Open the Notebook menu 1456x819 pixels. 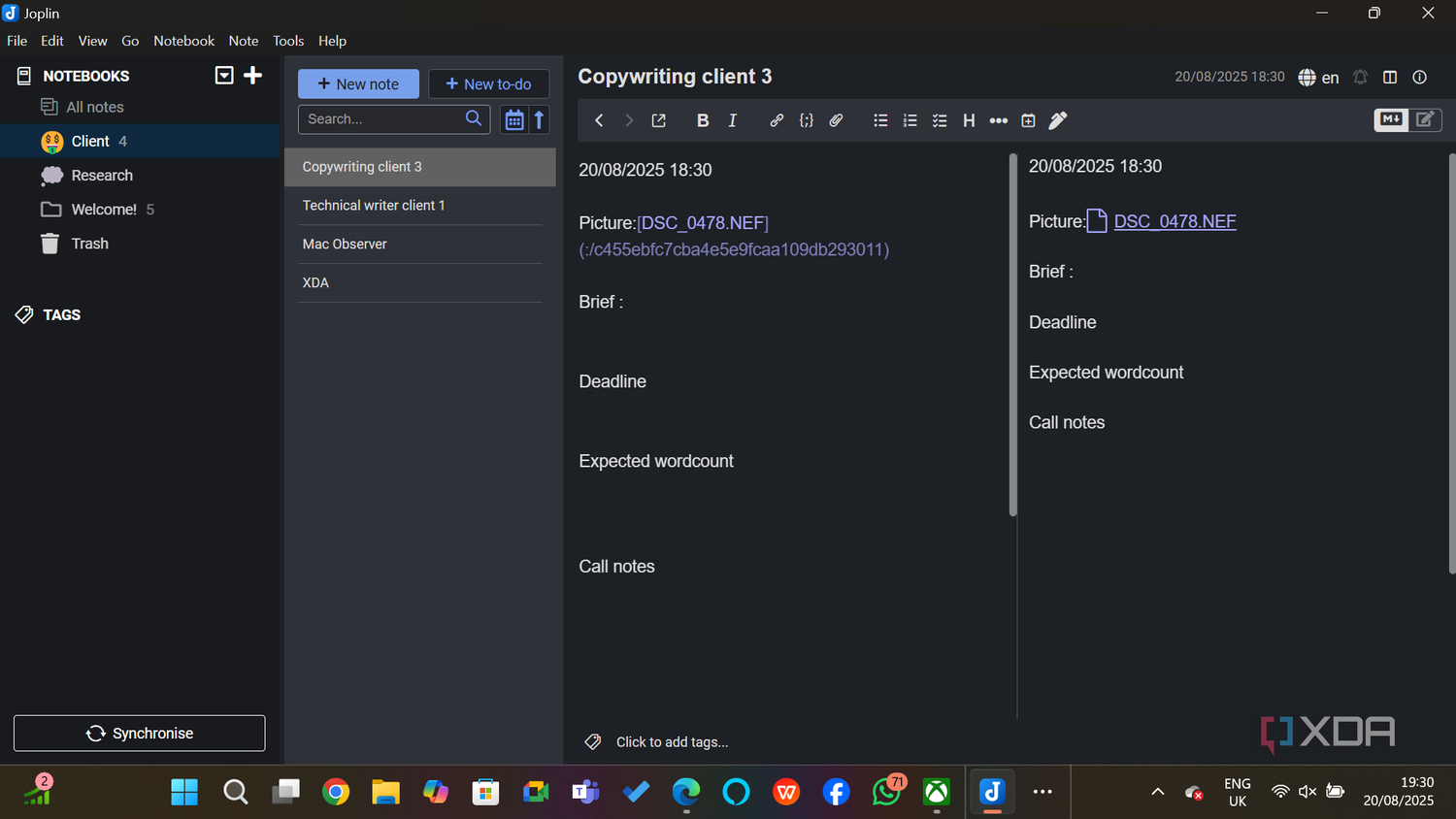(x=183, y=41)
